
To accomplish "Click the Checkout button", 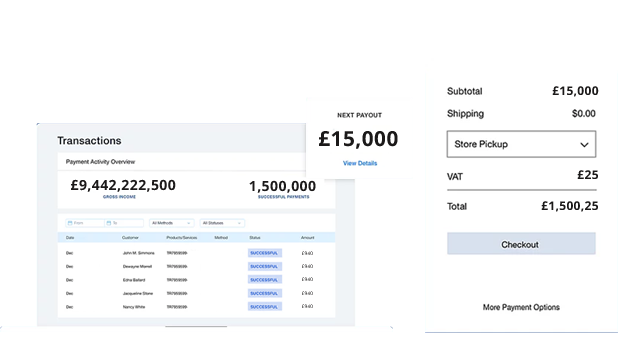I will tap(521, 244).
